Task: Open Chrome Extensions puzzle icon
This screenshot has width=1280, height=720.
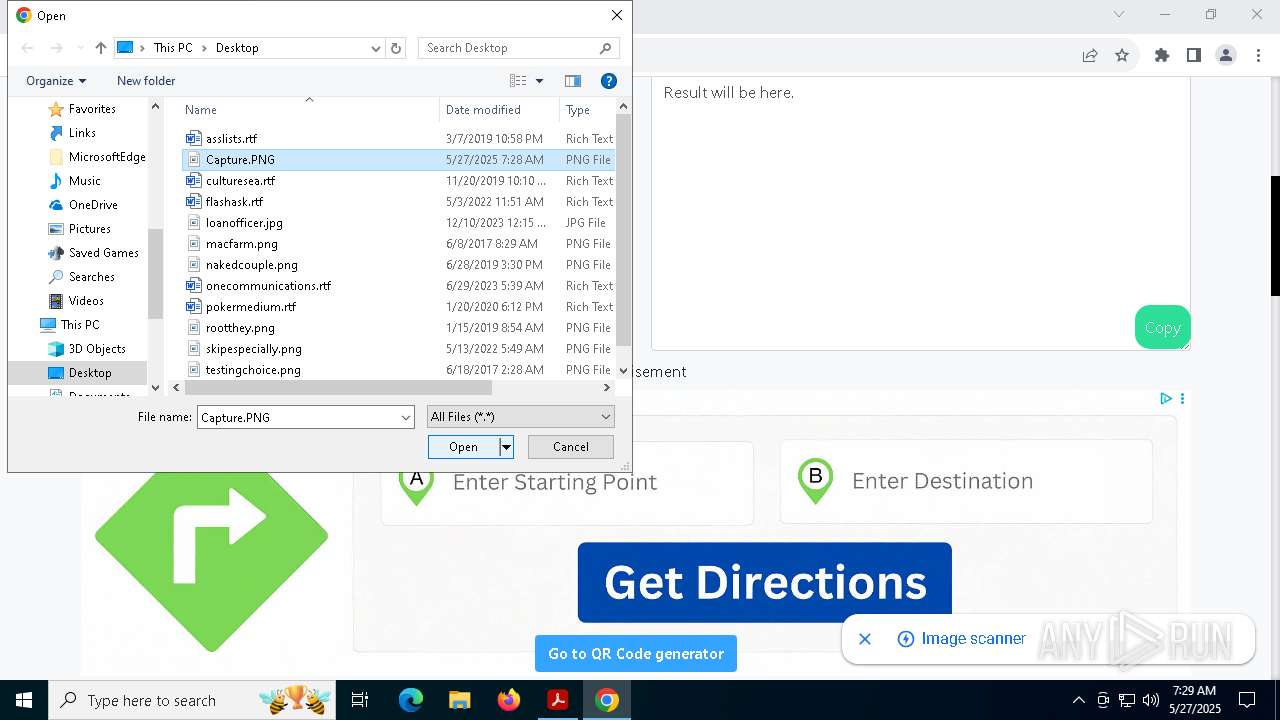Action: coord(1161,56)
